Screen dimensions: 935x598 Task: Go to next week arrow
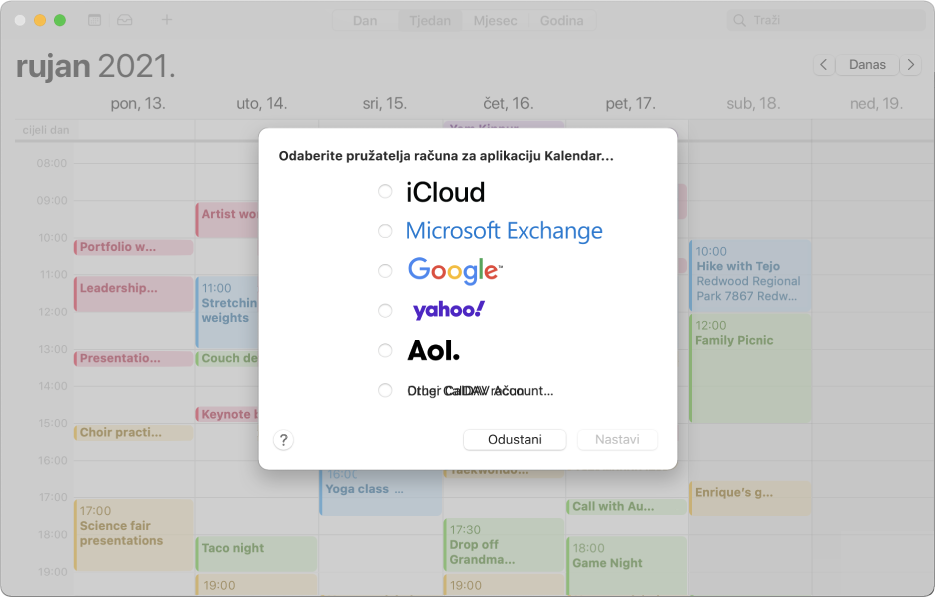point(910,65)
